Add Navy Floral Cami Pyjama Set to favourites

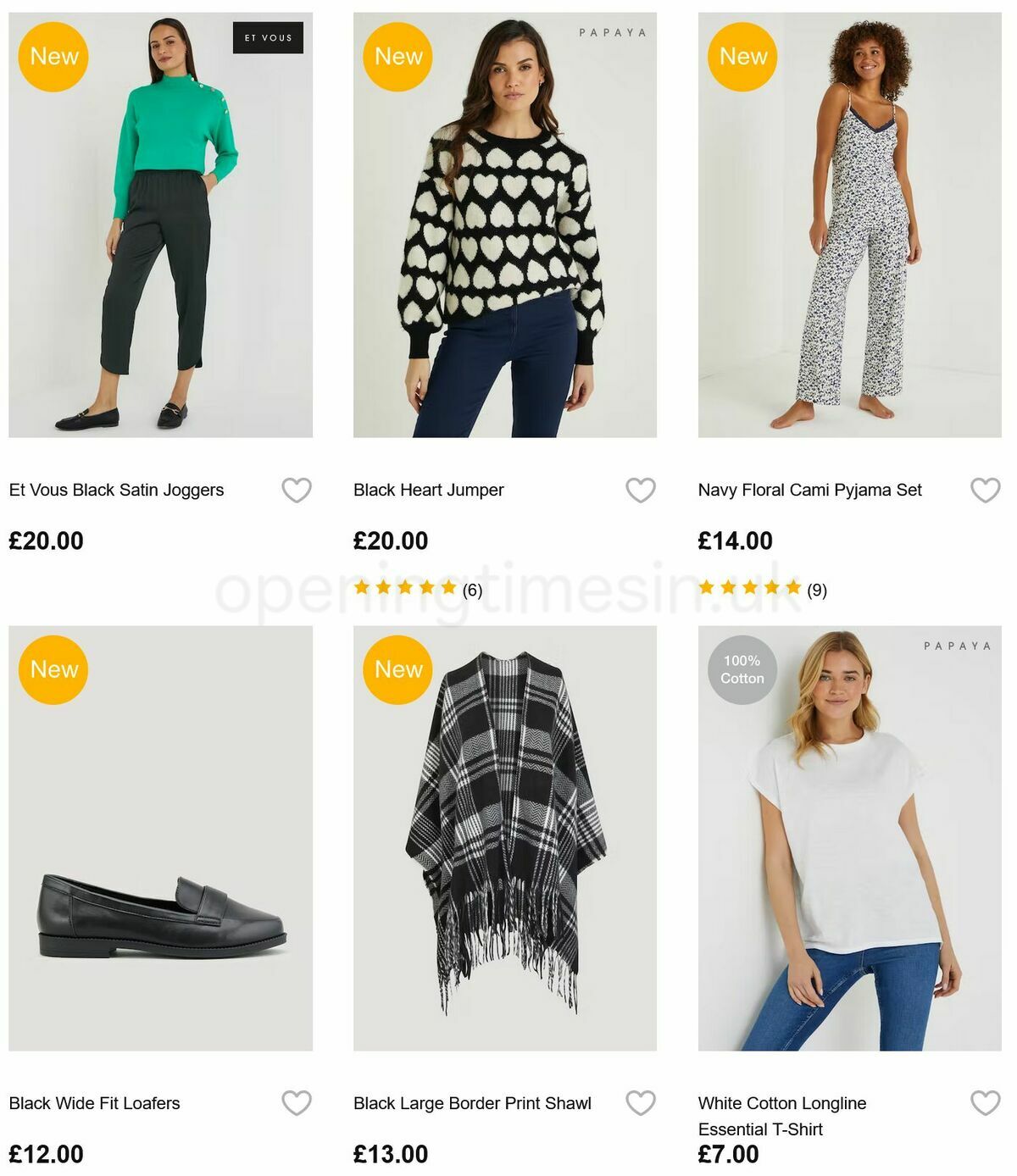click(x=984, y=489)
